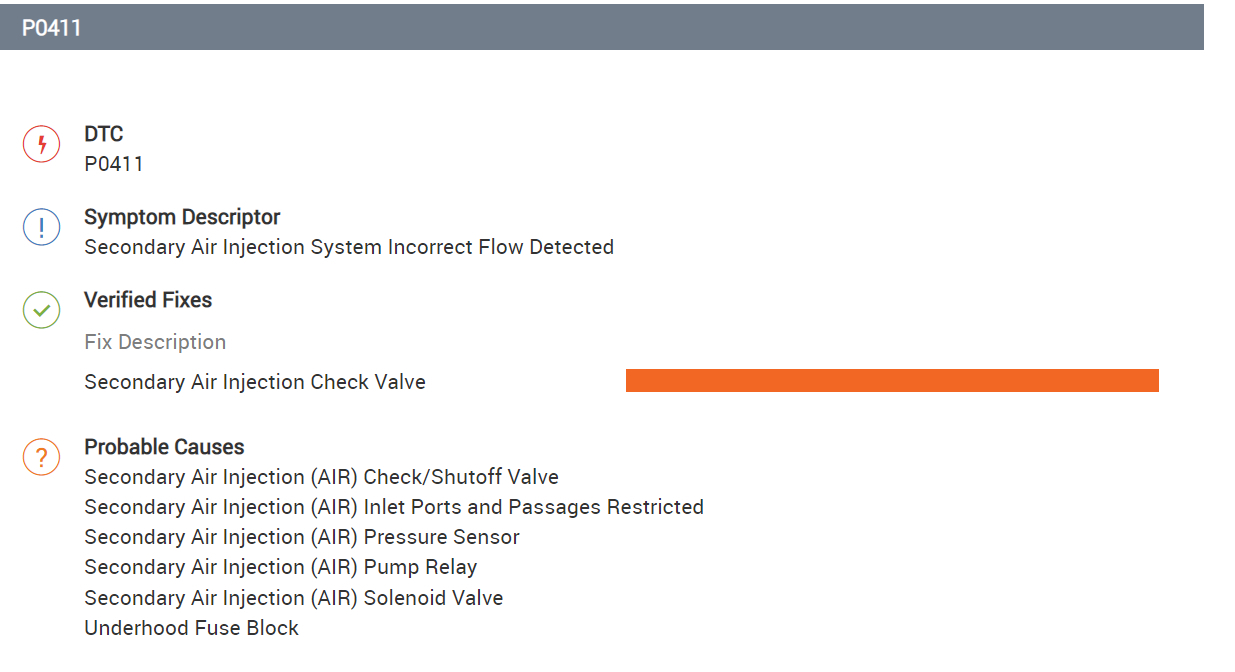
Task: Click the blue exclamation Symptom Descriptor icon
Action: [x=41, y=227]
